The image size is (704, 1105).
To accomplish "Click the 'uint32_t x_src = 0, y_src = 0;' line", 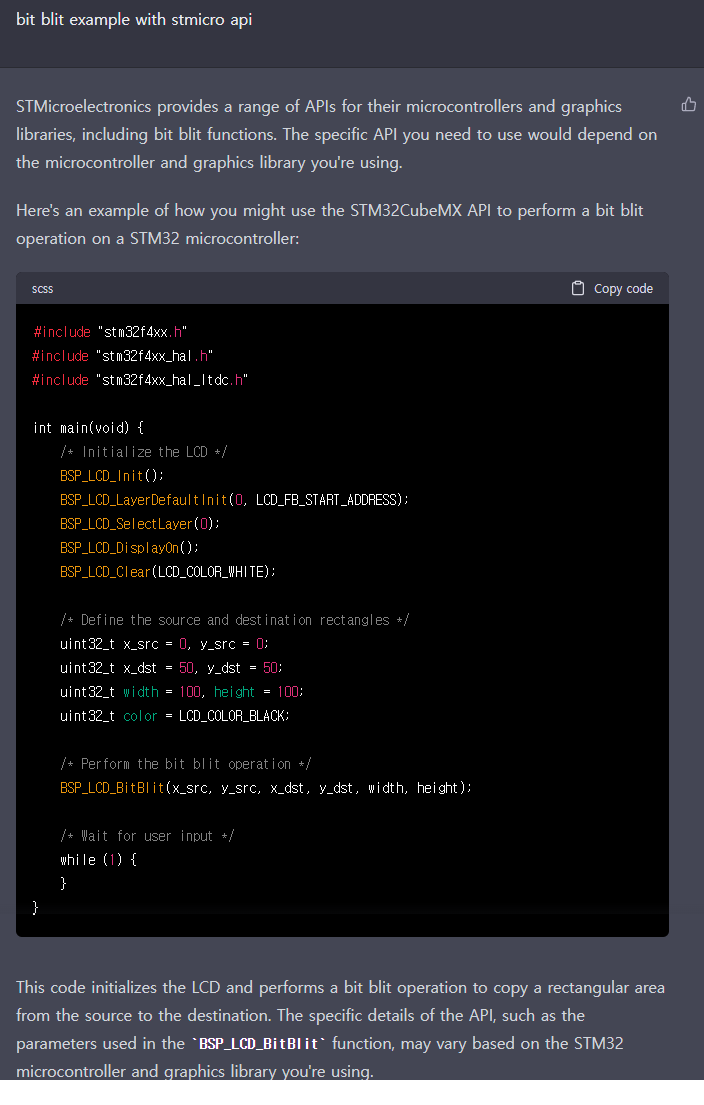I will (x=164, y=644).
